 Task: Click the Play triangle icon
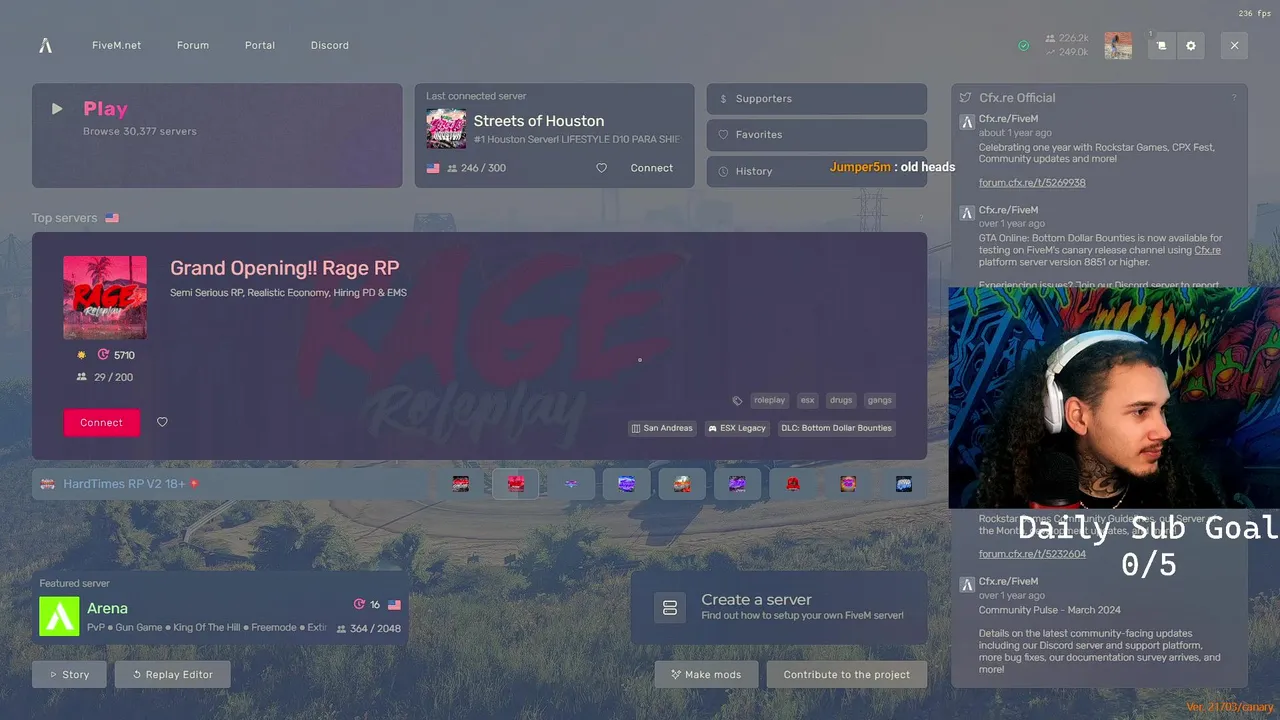pyautogui.click(x=57, y=109)
